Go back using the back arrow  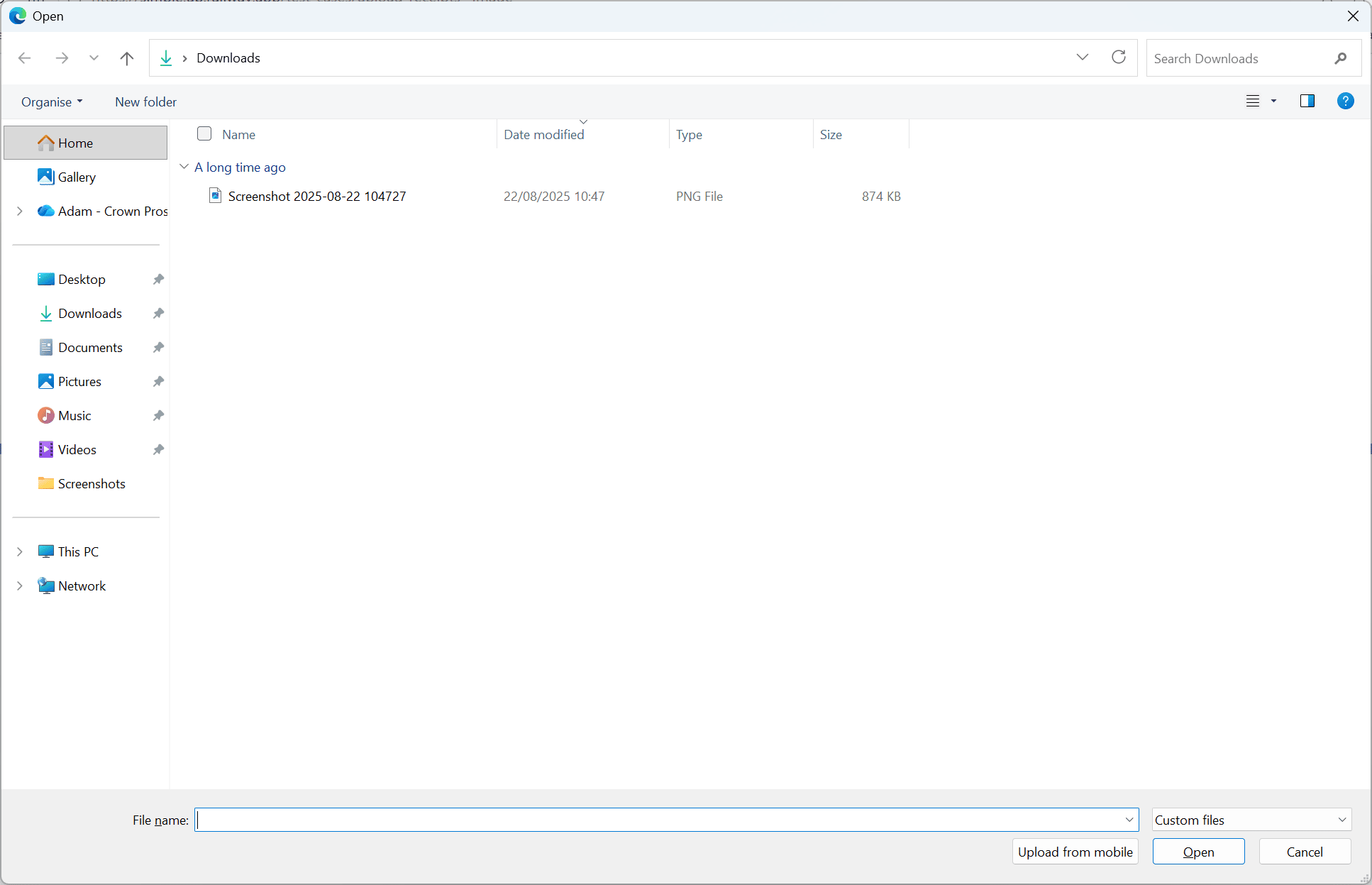(x=25, y=58)
